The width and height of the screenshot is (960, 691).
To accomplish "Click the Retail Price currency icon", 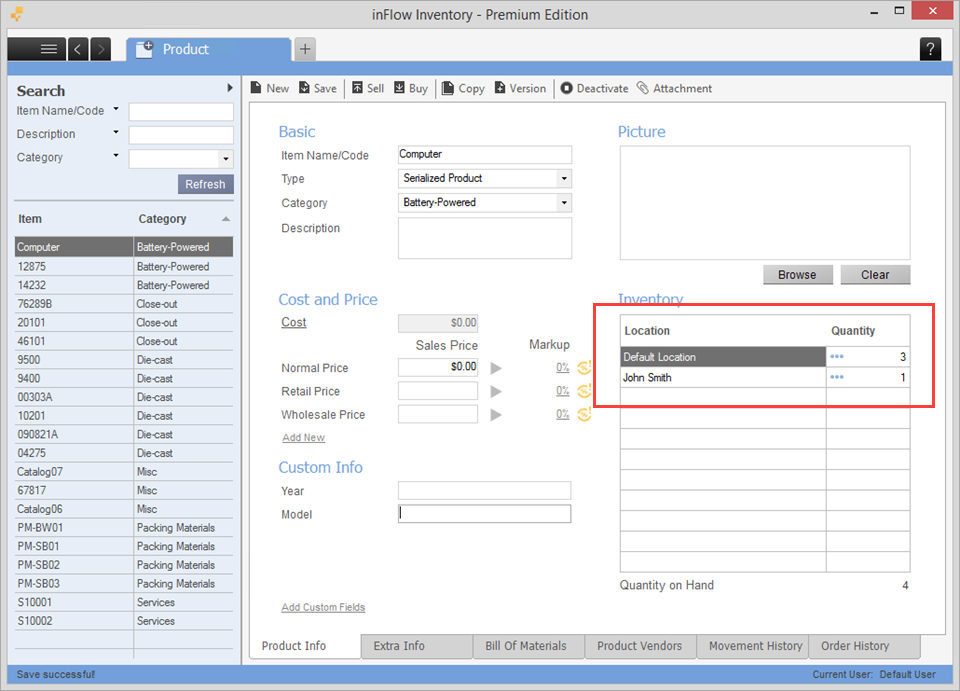I will 584,390.
